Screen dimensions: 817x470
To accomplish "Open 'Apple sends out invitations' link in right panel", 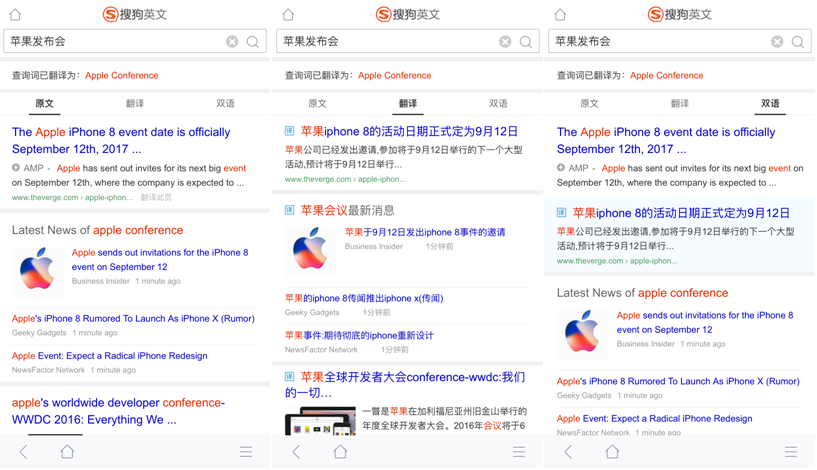I will (x=705, y=323).
